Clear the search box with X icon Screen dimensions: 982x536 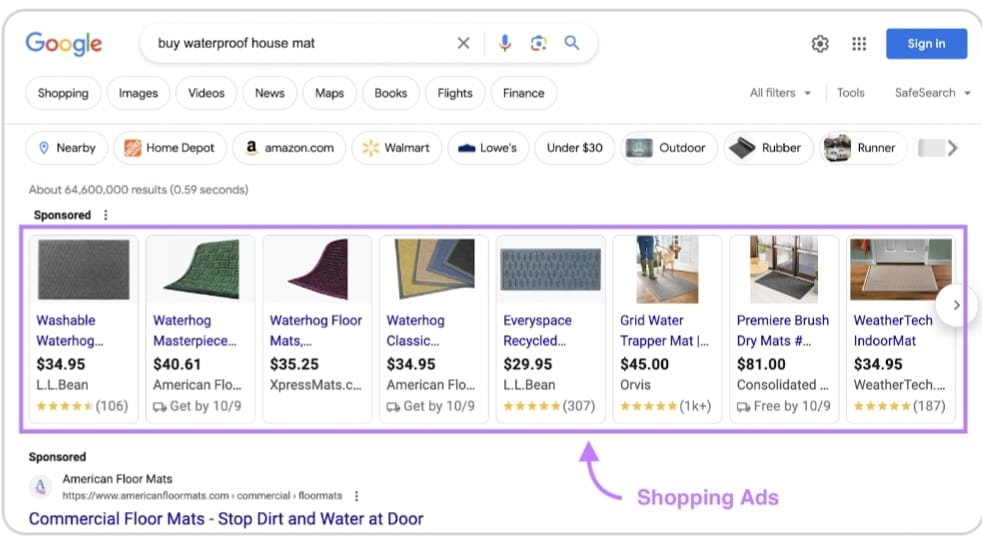(x=463, y=43)
